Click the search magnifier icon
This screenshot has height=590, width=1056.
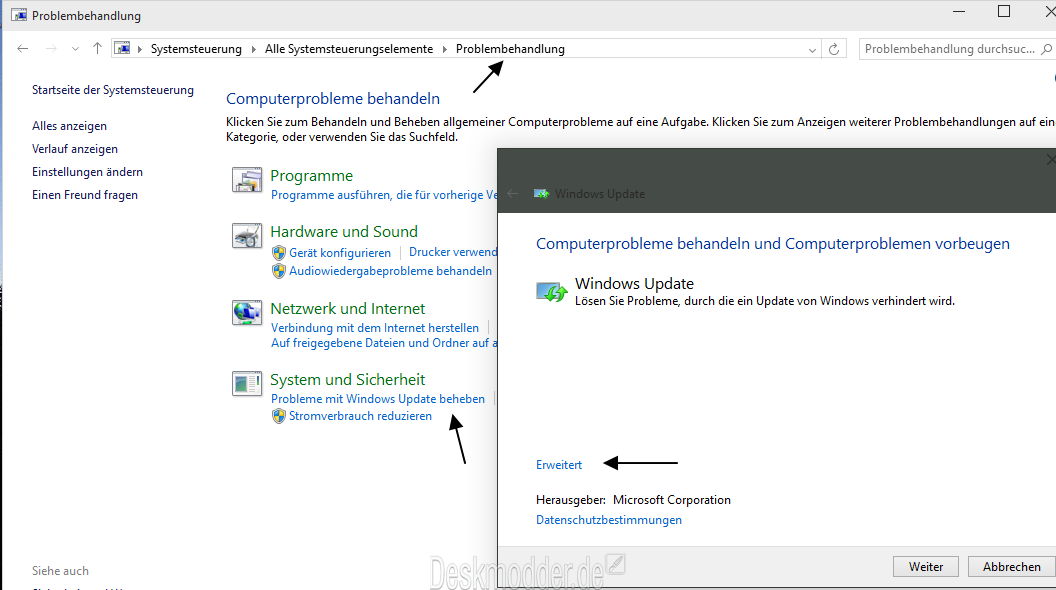(x=1046, y=48)
